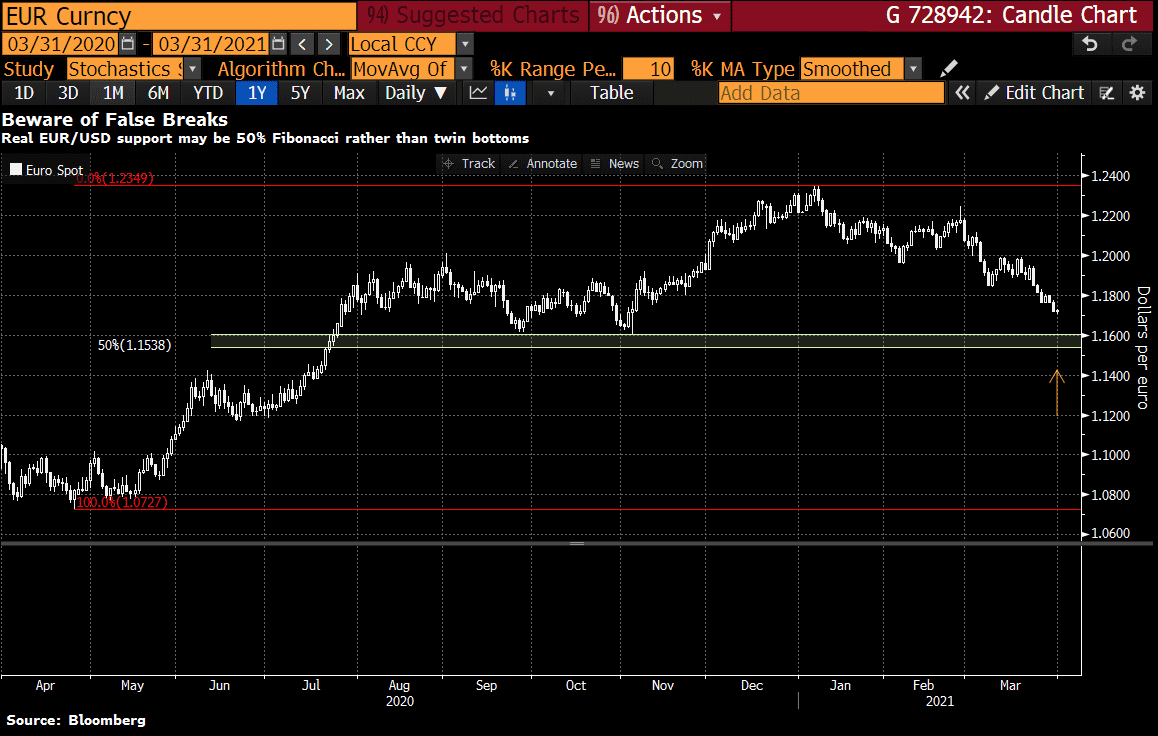Switch to line chart icon
The height and width of the screenshot is (736, 1158).
pyautogui.click(x=479, y=93)
